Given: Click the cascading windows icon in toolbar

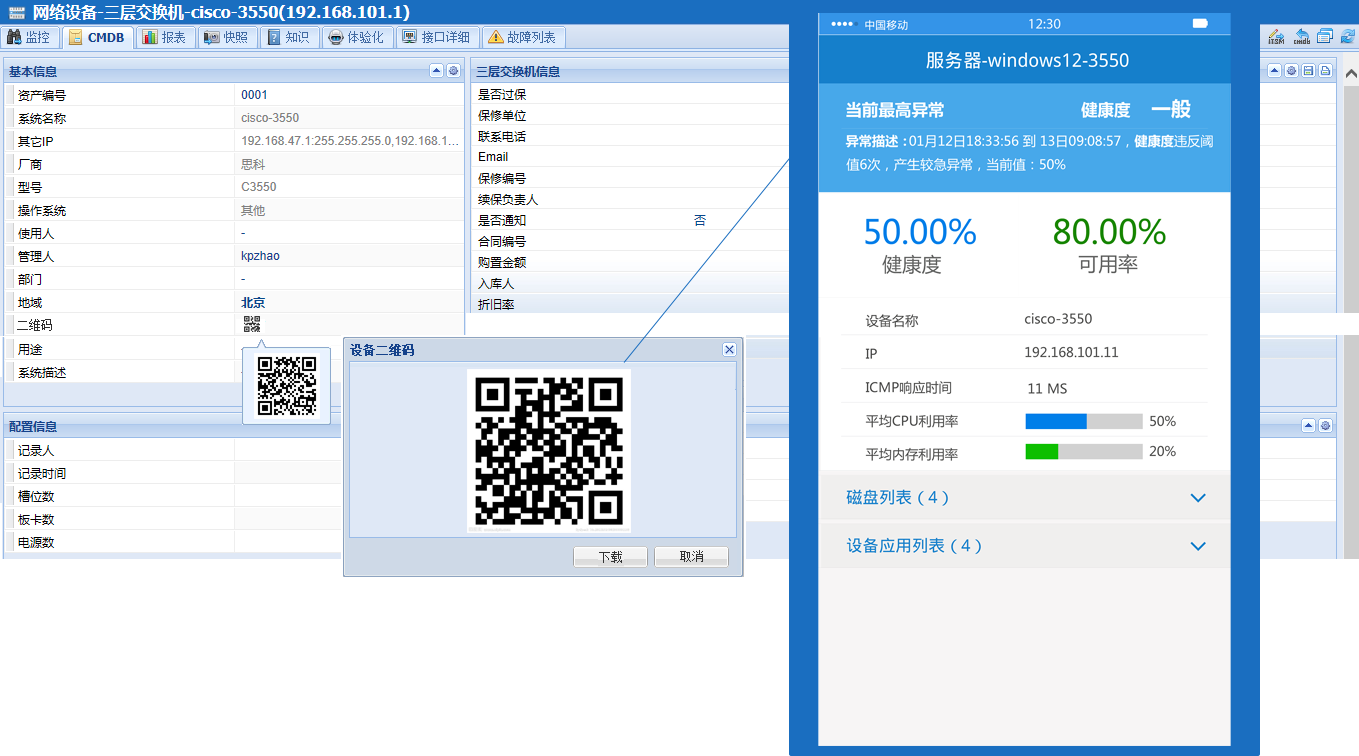Looking at the screenshot, I should click(1325, 37).
